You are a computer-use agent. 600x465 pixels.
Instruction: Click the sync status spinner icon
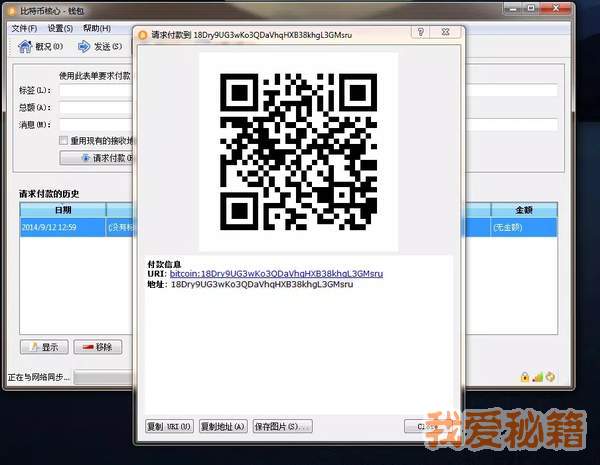pyautogui.click(x=551, y=377)
